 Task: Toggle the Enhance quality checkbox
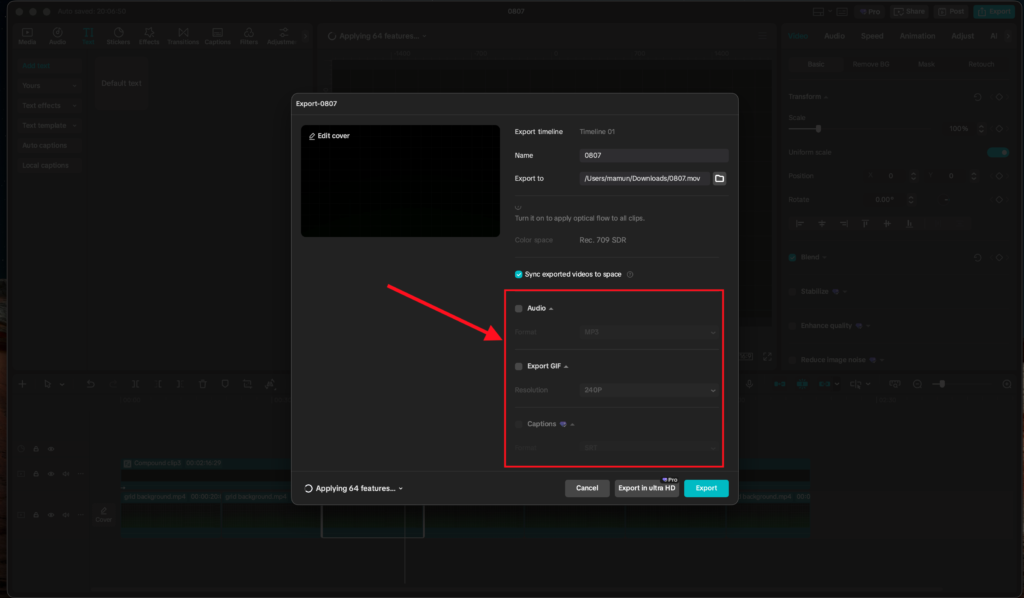tap(792, 326)
